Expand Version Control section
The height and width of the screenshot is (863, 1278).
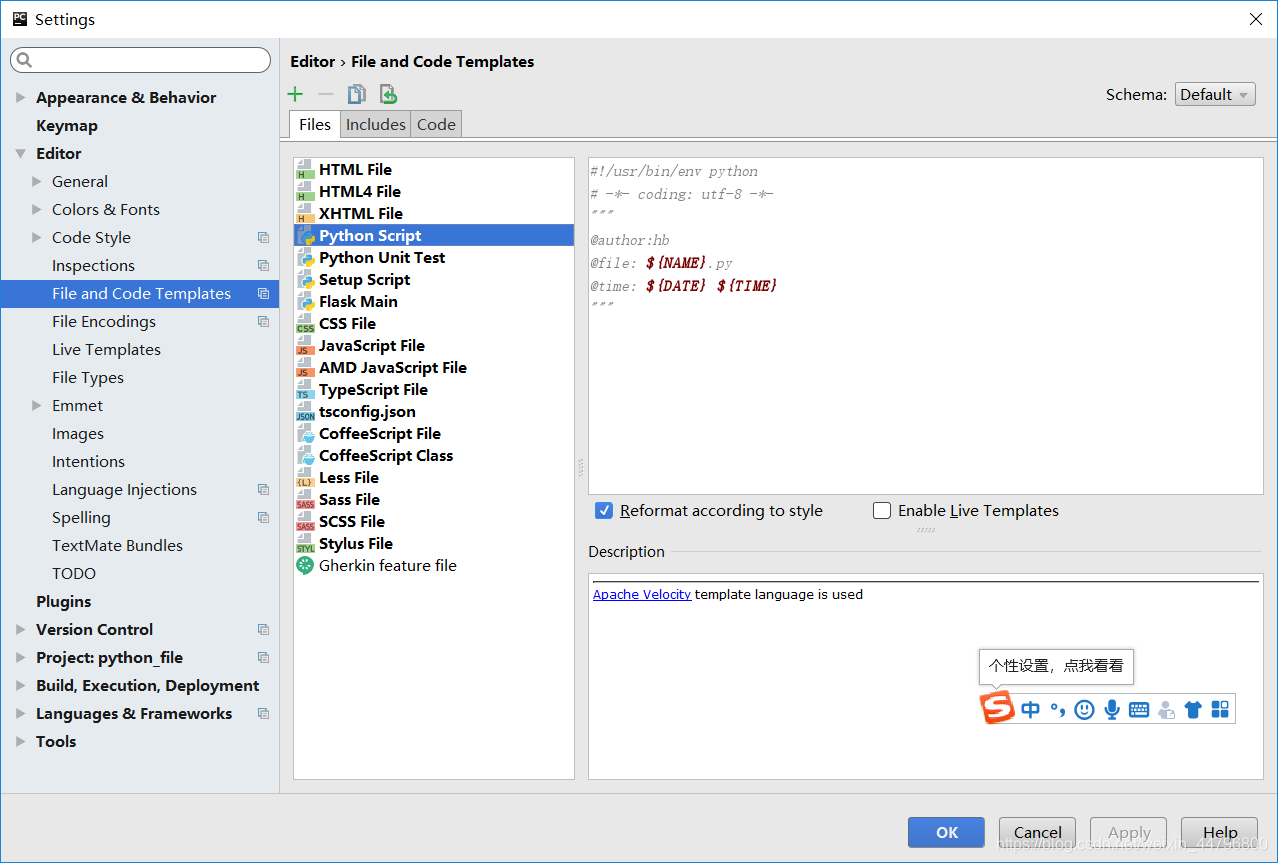(21, 630)
